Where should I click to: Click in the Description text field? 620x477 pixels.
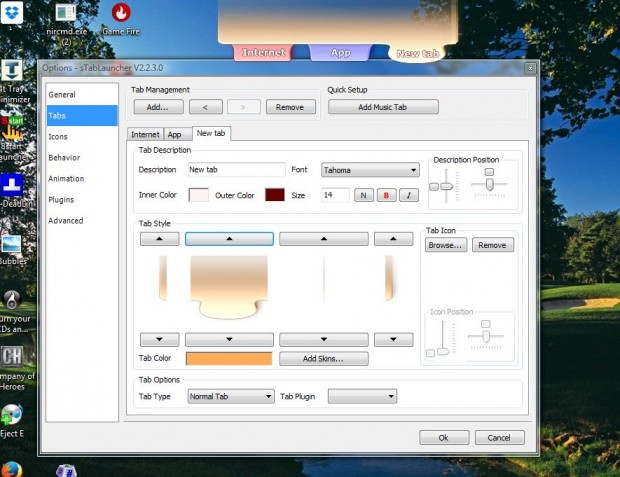[x=236, y=170]
